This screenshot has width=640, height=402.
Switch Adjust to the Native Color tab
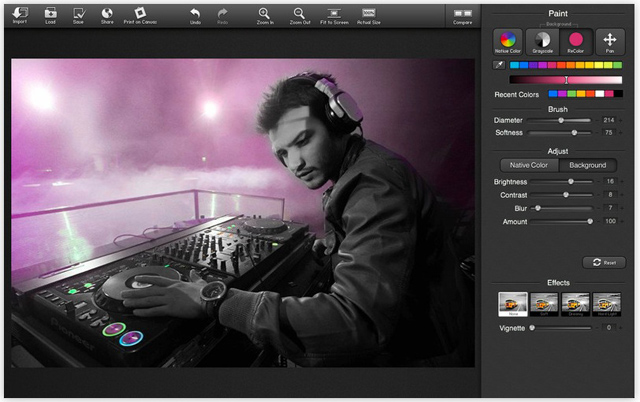[x=529, y=165]
